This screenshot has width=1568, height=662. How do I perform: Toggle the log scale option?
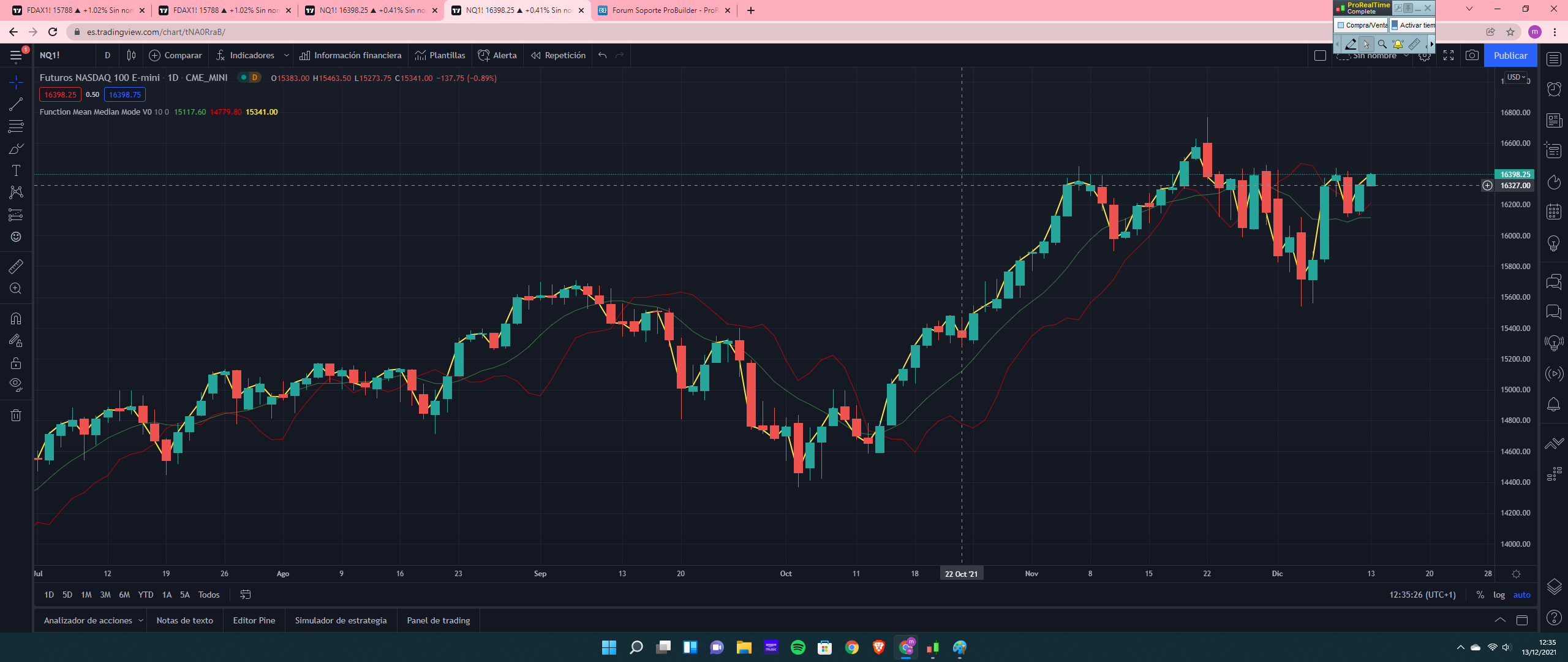(x=1499, y=595)
